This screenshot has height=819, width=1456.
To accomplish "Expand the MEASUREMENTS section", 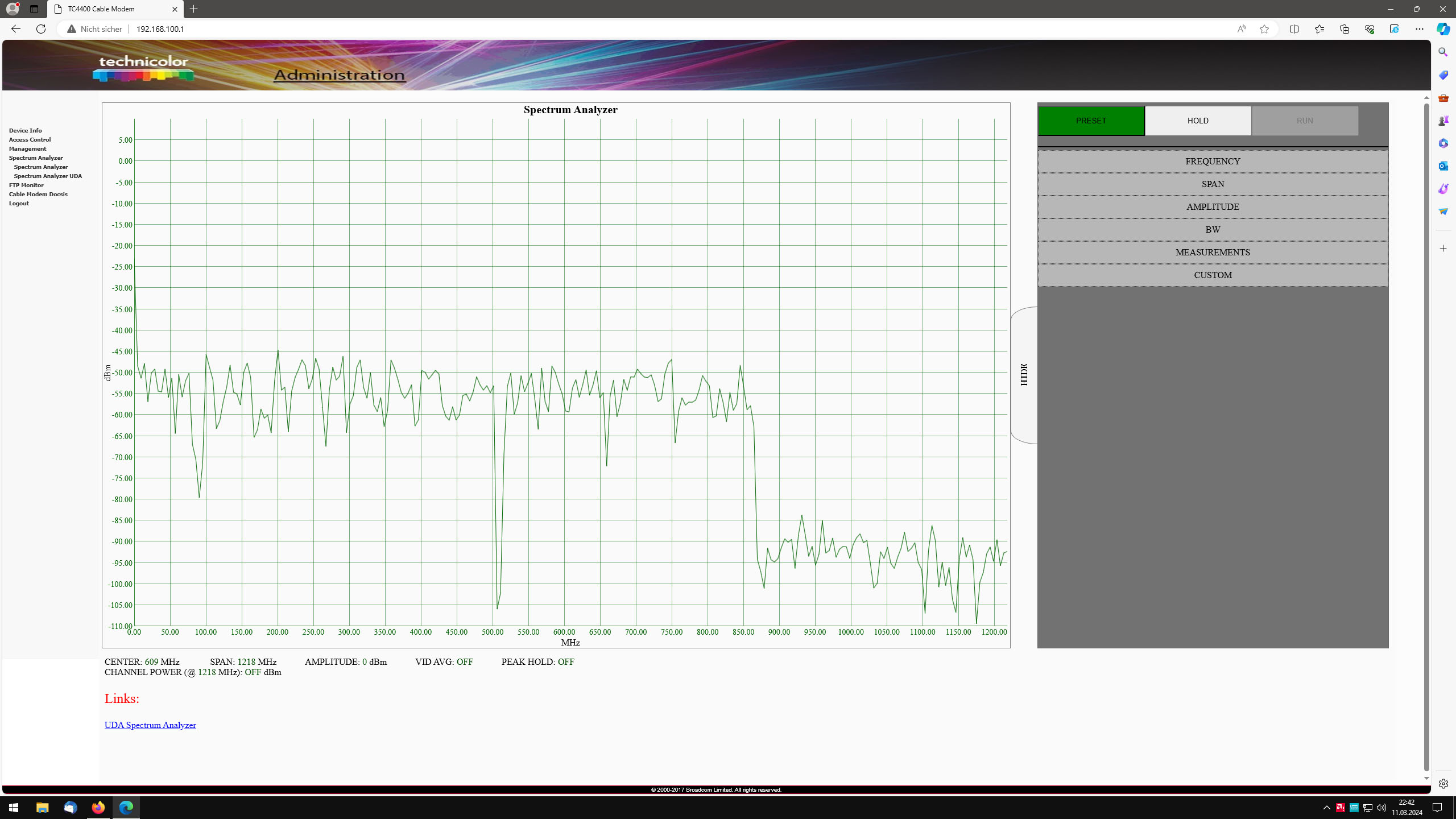I will tap(1213, 253).
